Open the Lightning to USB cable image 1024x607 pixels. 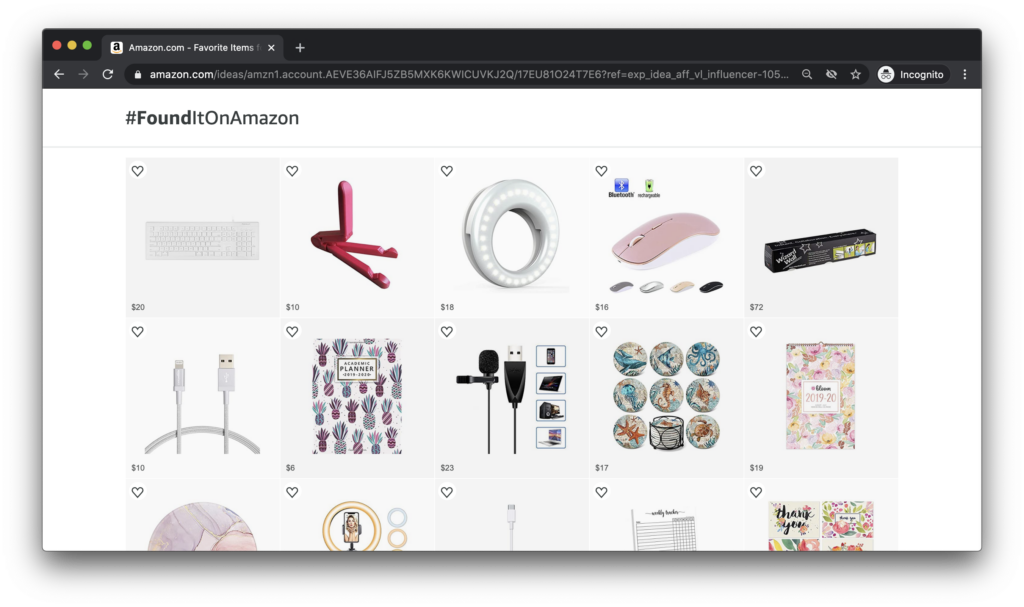(x=202, y=405)
